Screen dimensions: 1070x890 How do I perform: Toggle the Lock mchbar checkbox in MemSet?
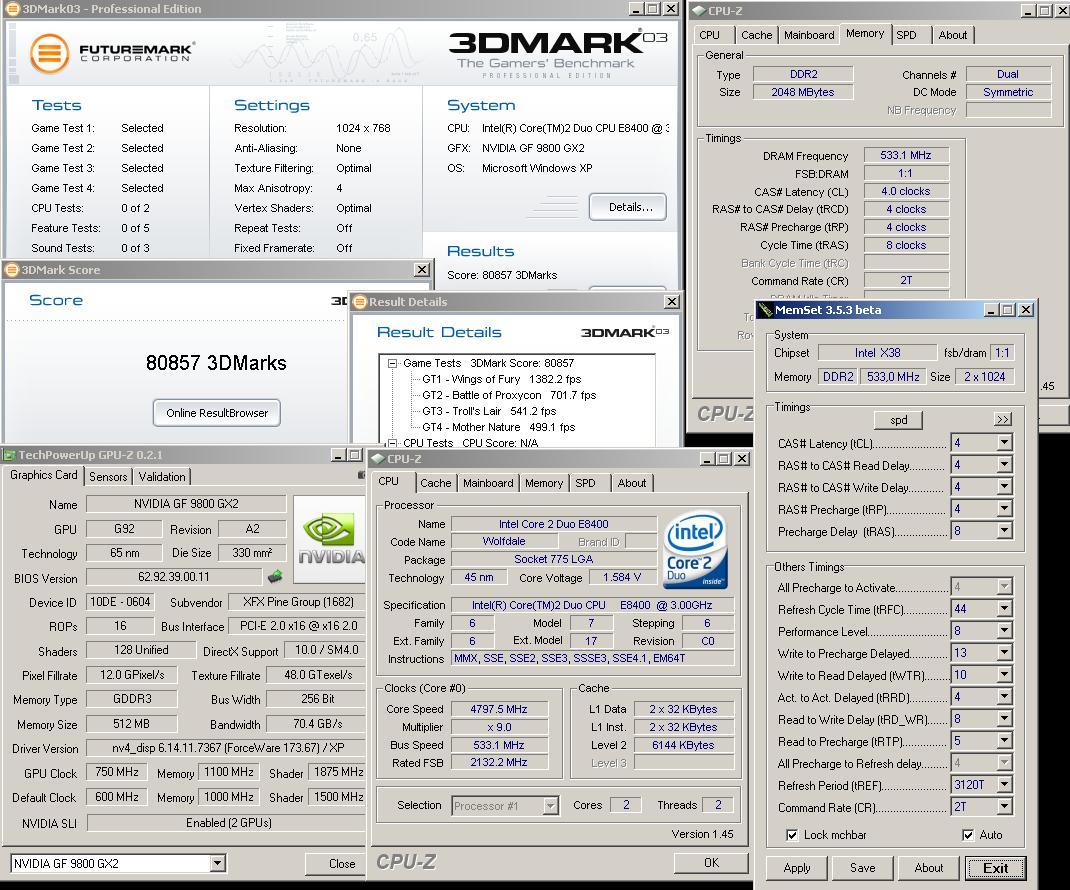792,835
